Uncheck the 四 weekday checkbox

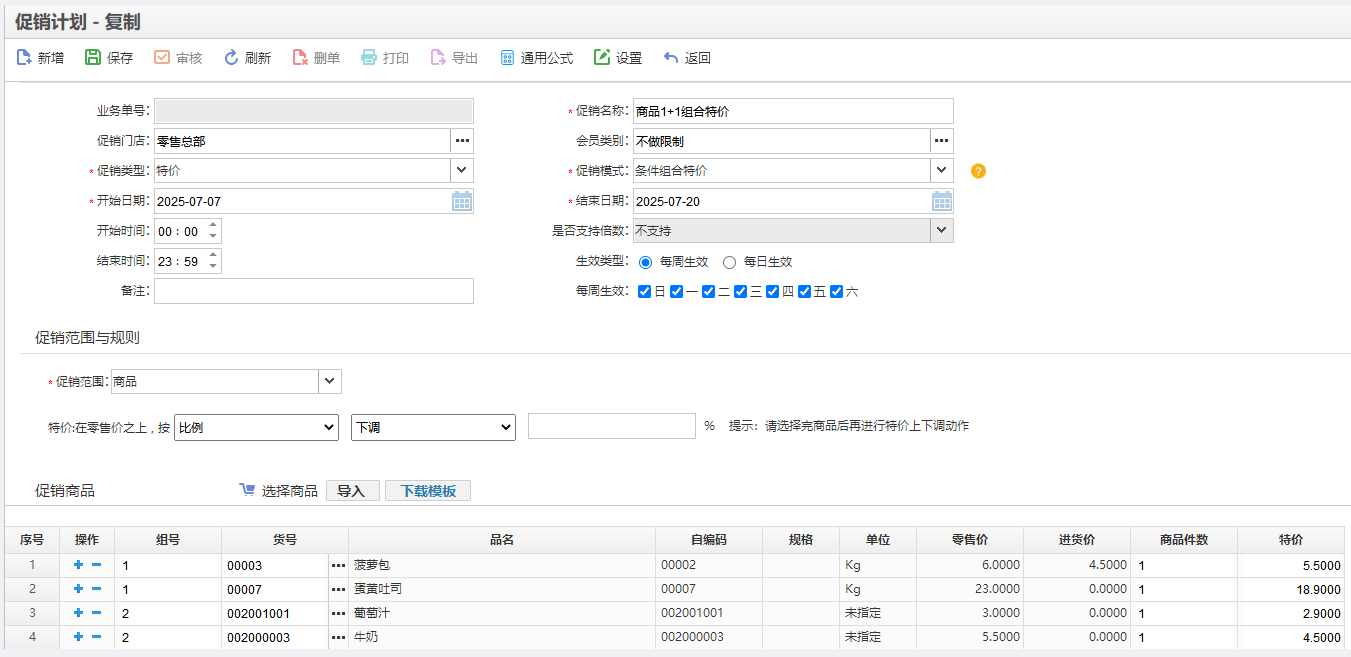click(x=773, y=292)
